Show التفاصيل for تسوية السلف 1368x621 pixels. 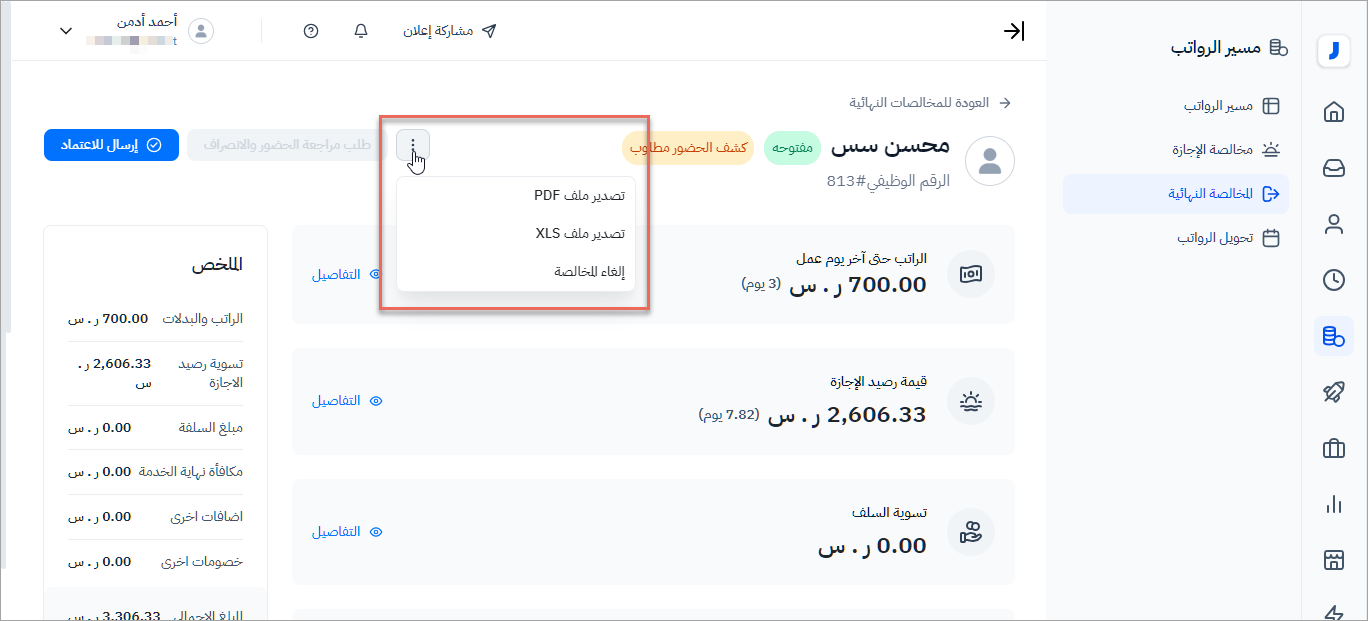(x=346, y=532)
